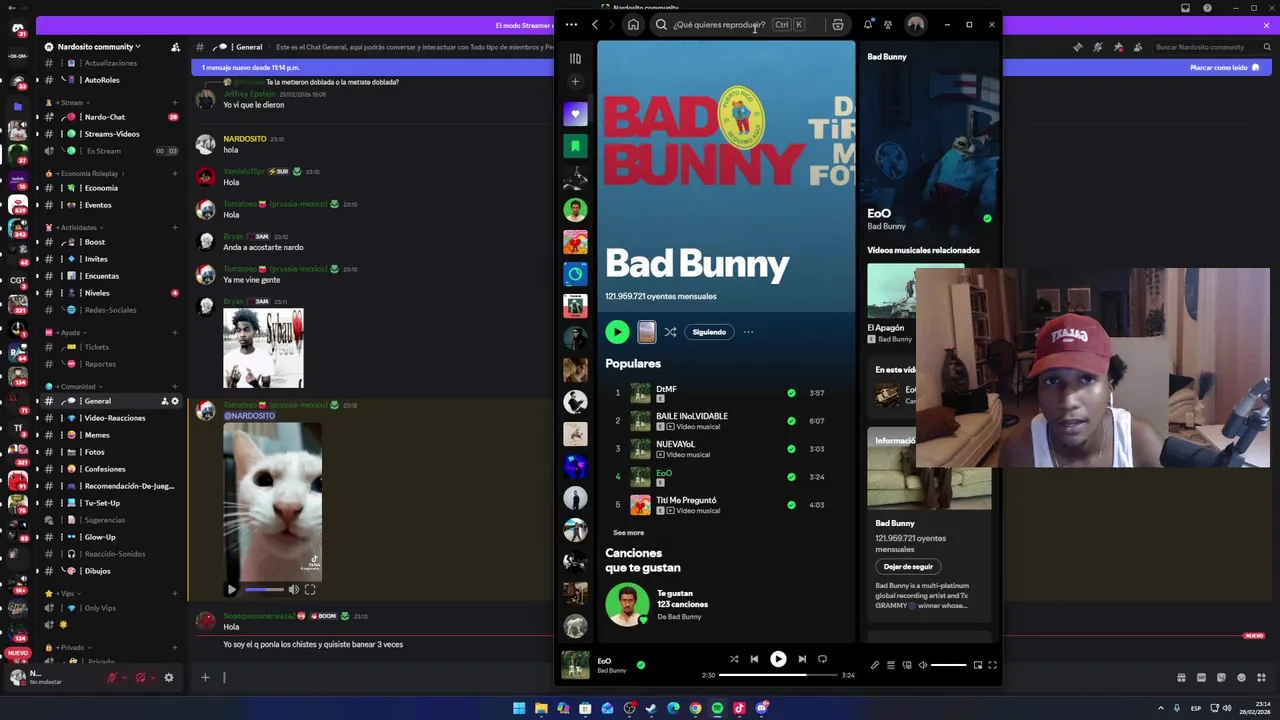
Task: Toggle the saved checkmark on the DtMF row
Action: 791,393
